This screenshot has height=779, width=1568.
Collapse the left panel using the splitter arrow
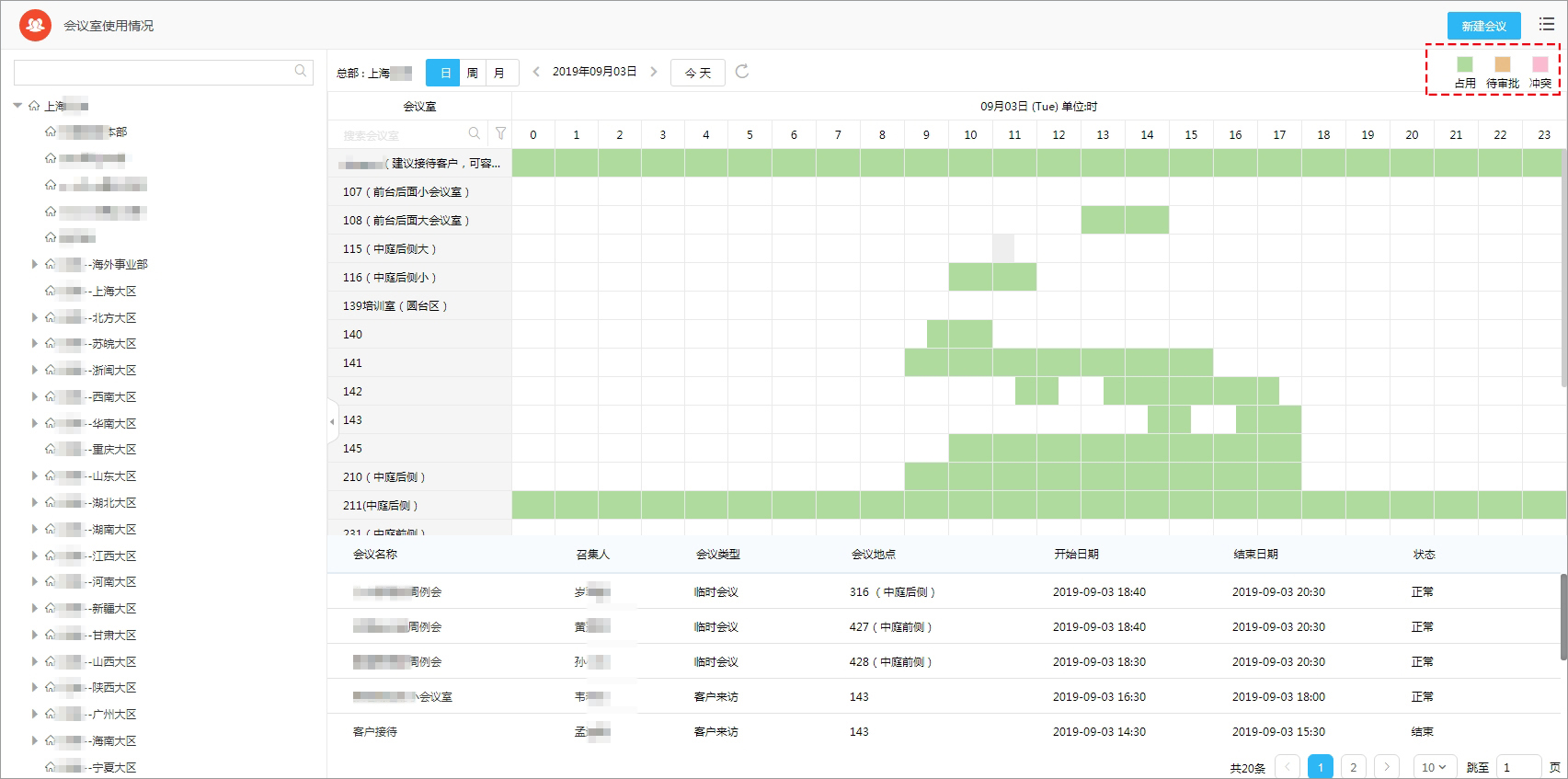[332, 421]
